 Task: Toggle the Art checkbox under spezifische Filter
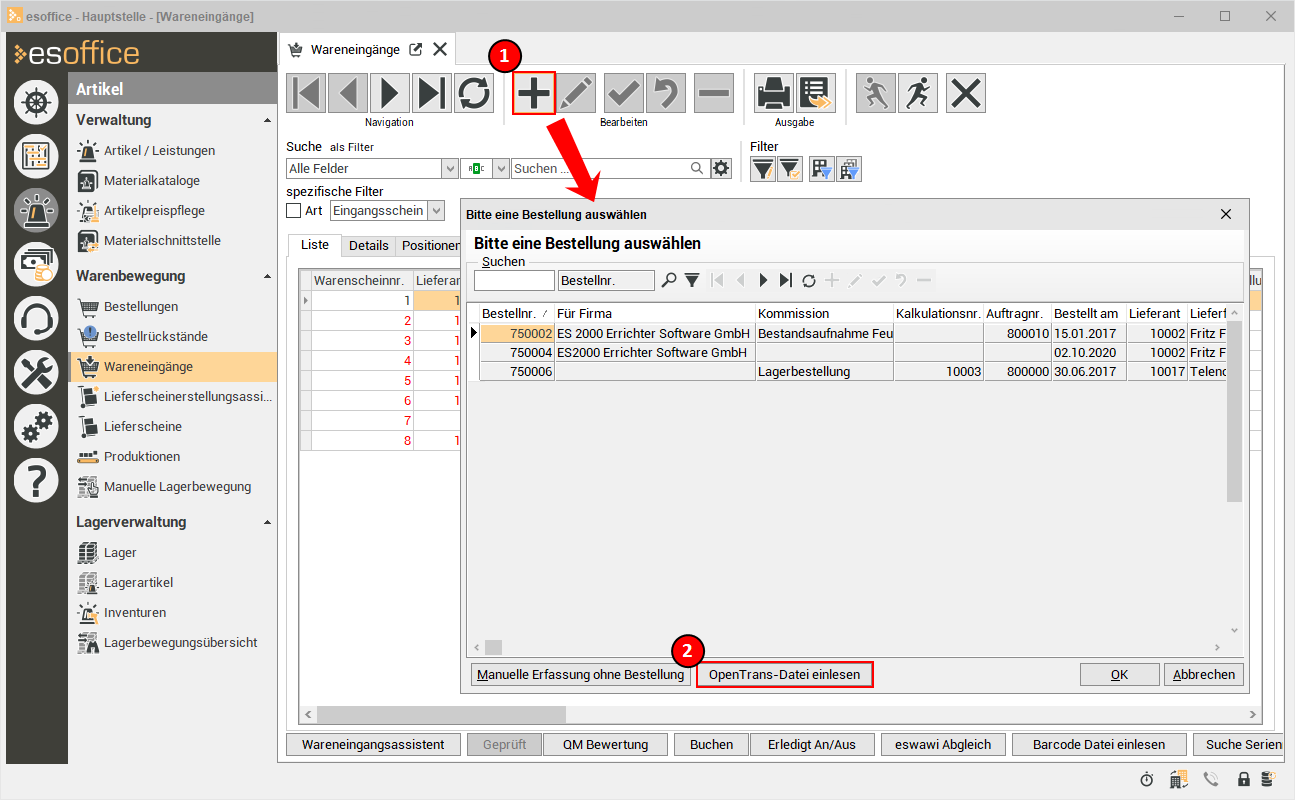click(x=294, y=211)
